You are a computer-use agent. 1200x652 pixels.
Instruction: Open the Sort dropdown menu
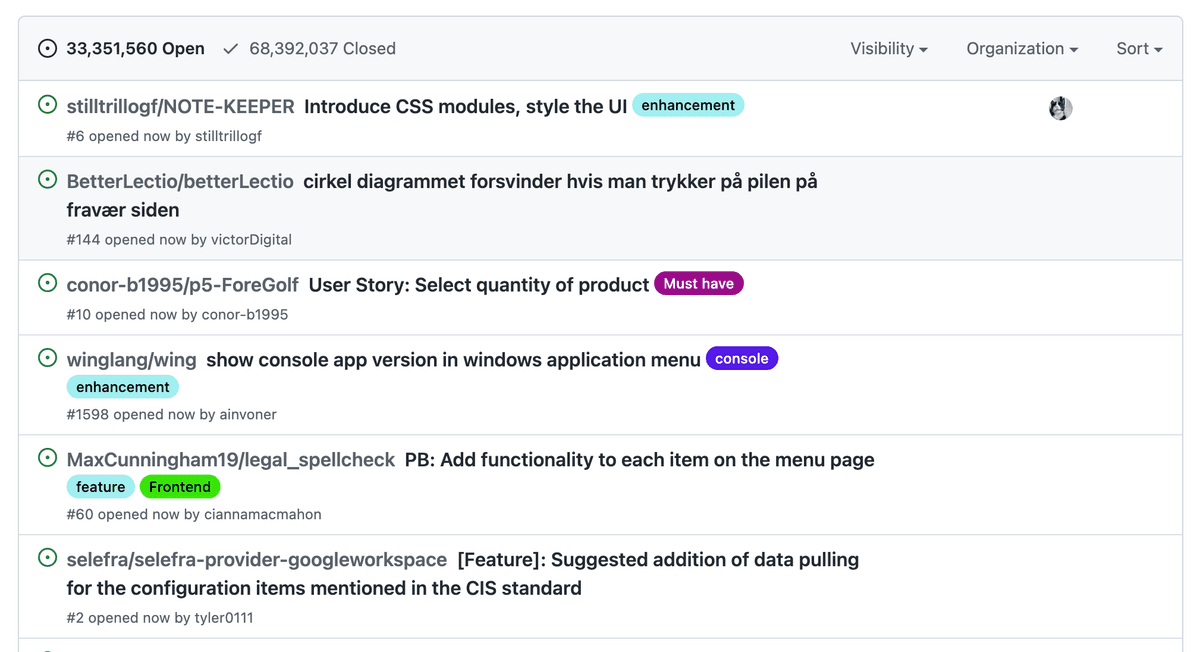point(1139,48)
